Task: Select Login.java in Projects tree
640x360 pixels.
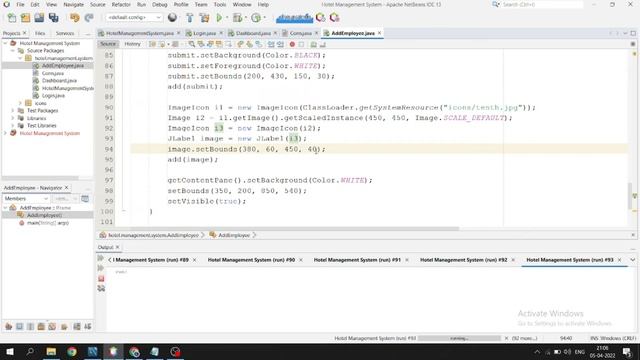Action: click(x=53, y=96)
